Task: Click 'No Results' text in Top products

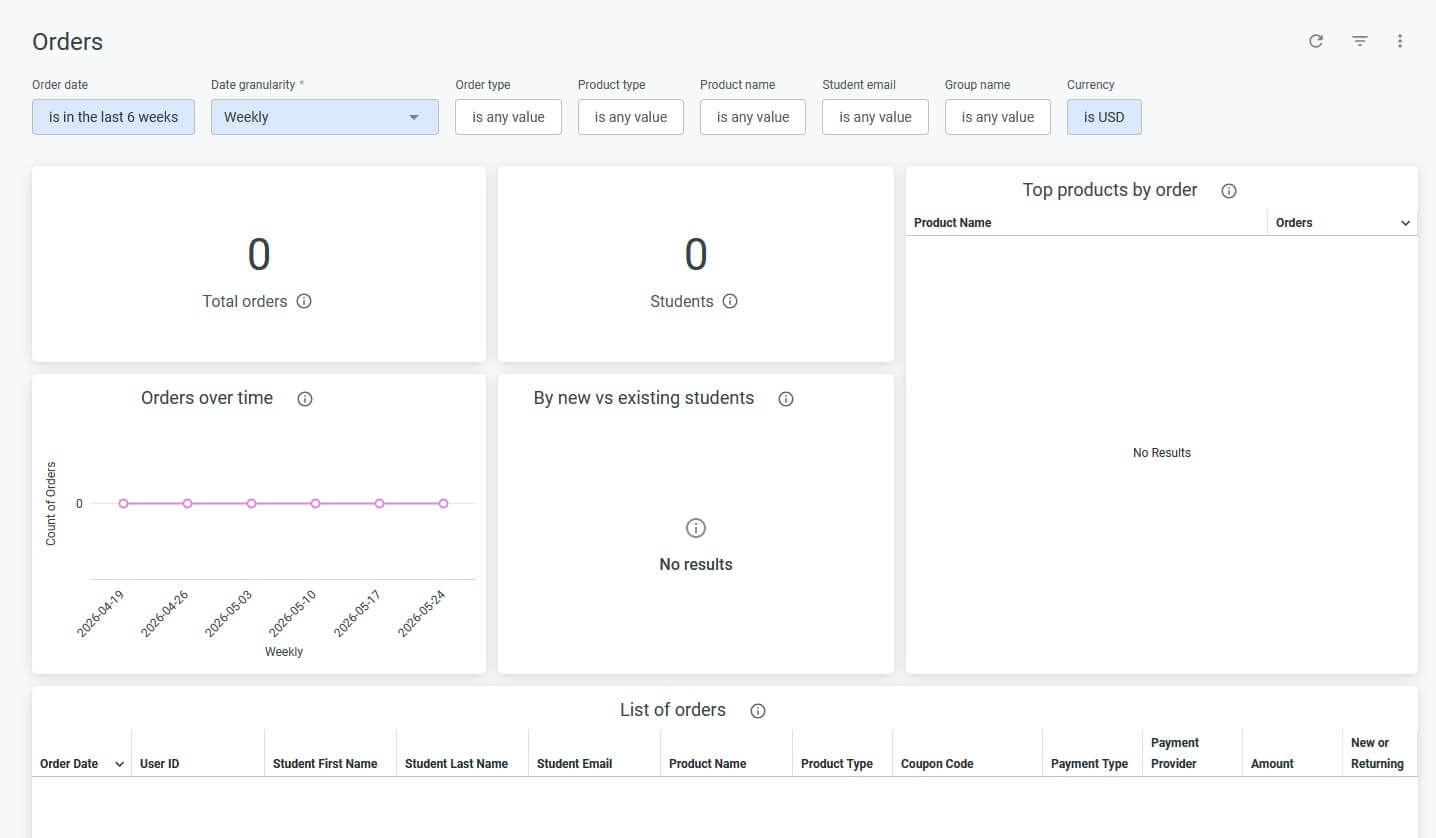Action: pos(1162,453)
